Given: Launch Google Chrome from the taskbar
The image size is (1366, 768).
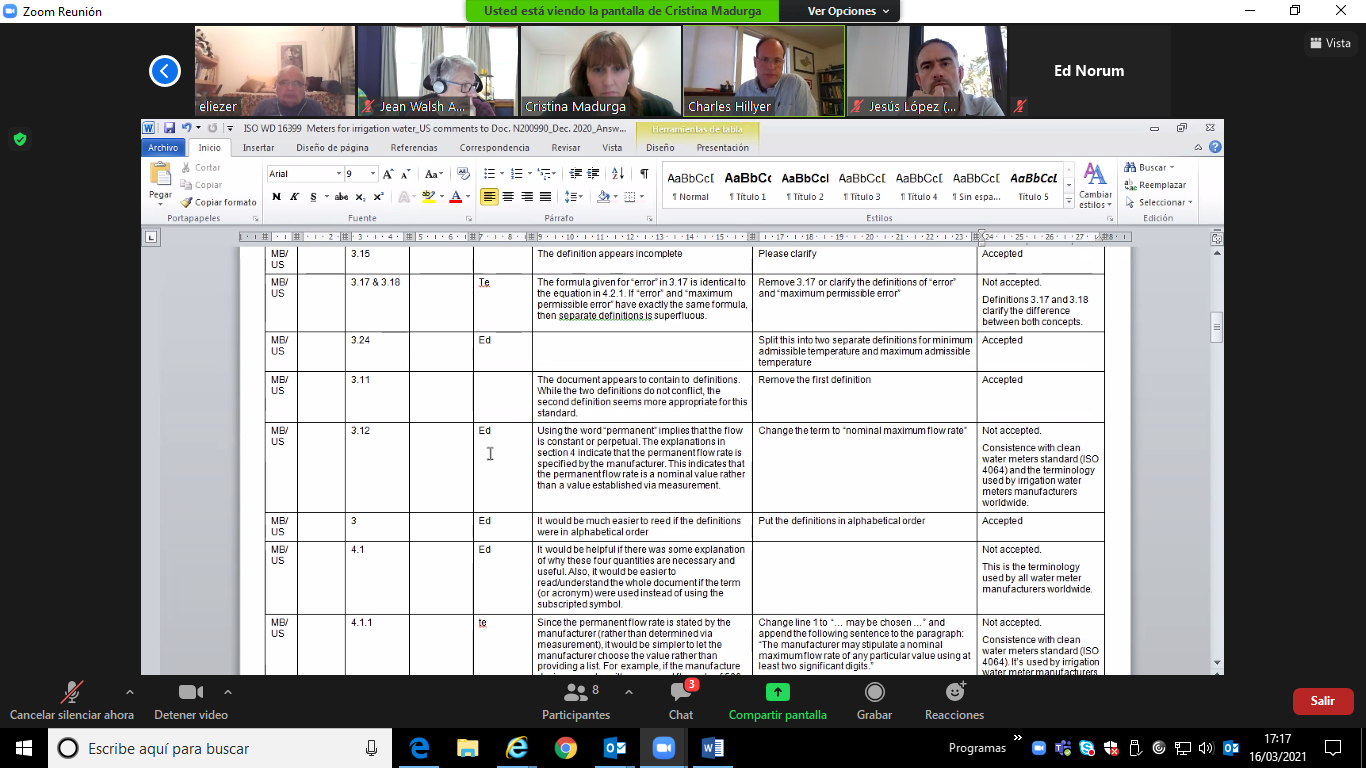Looking at the screenshot, I should click(x=566, y=748).
